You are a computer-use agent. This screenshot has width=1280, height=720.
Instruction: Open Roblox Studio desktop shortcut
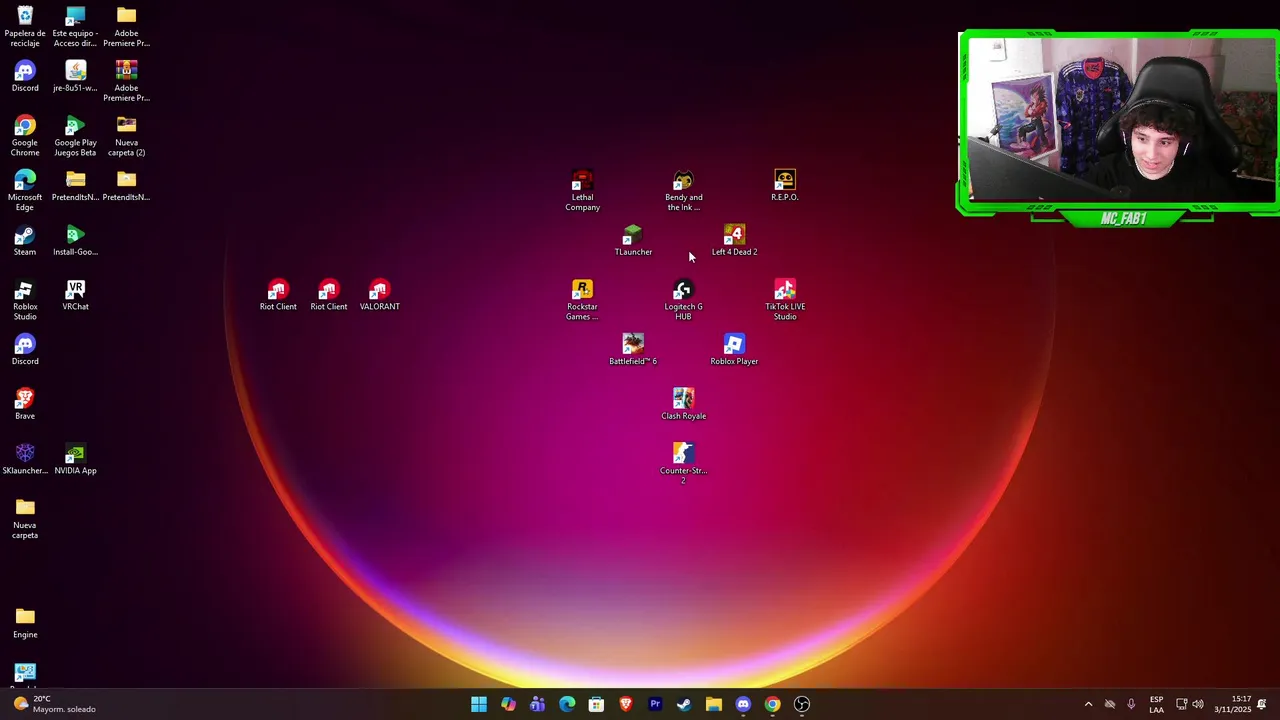click(25, 300)
